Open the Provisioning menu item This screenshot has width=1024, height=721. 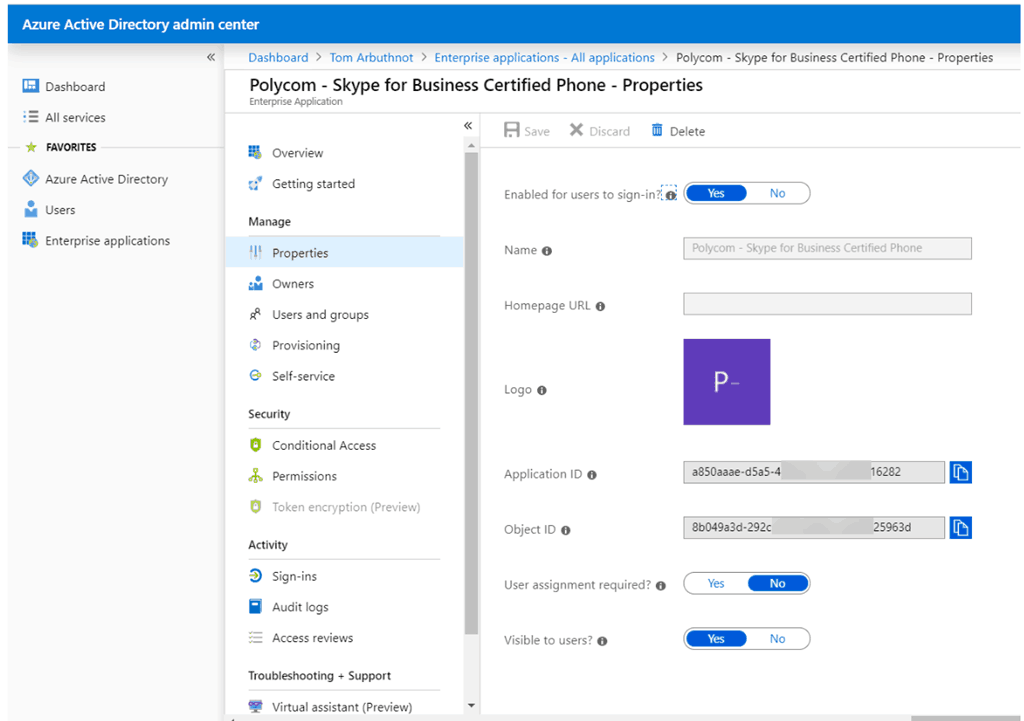[306, 346]
